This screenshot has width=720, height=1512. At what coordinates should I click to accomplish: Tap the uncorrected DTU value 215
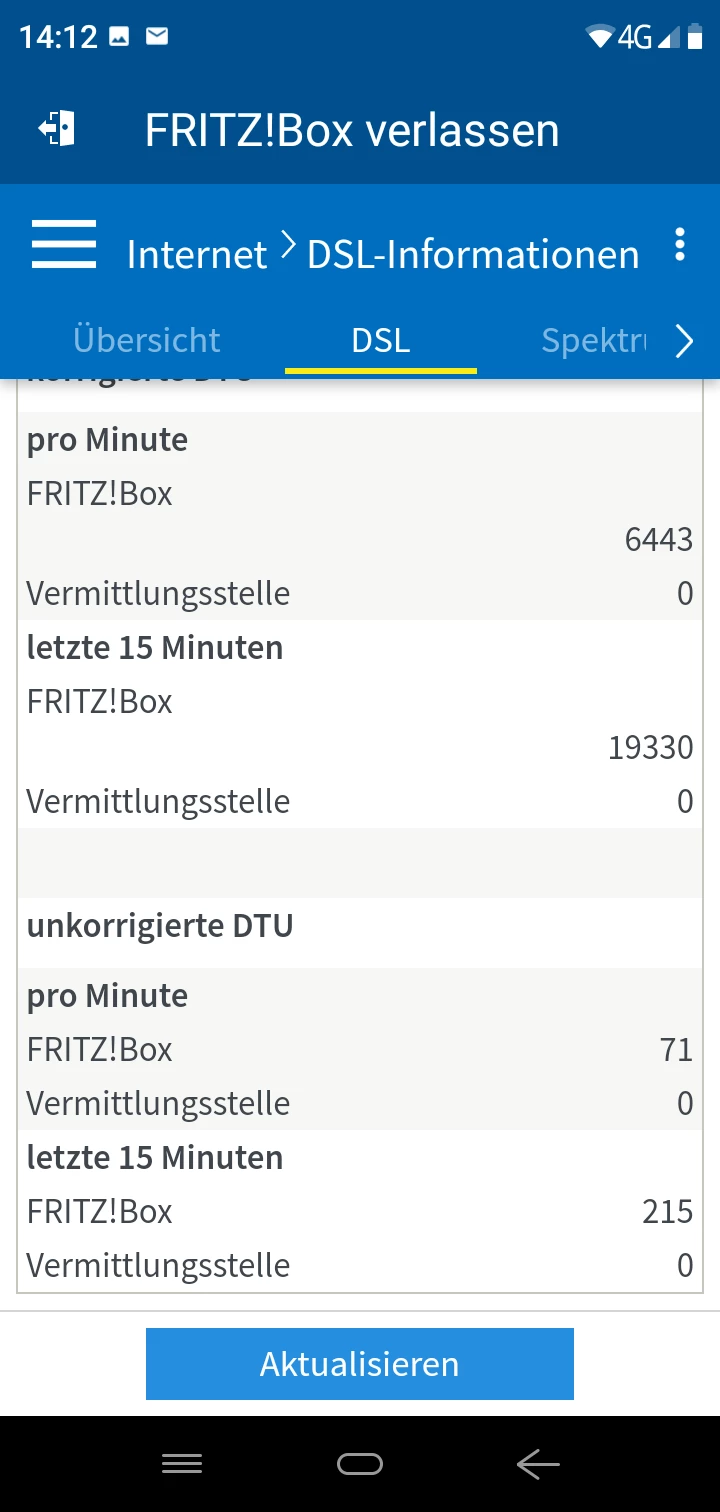pos(667,1212)
